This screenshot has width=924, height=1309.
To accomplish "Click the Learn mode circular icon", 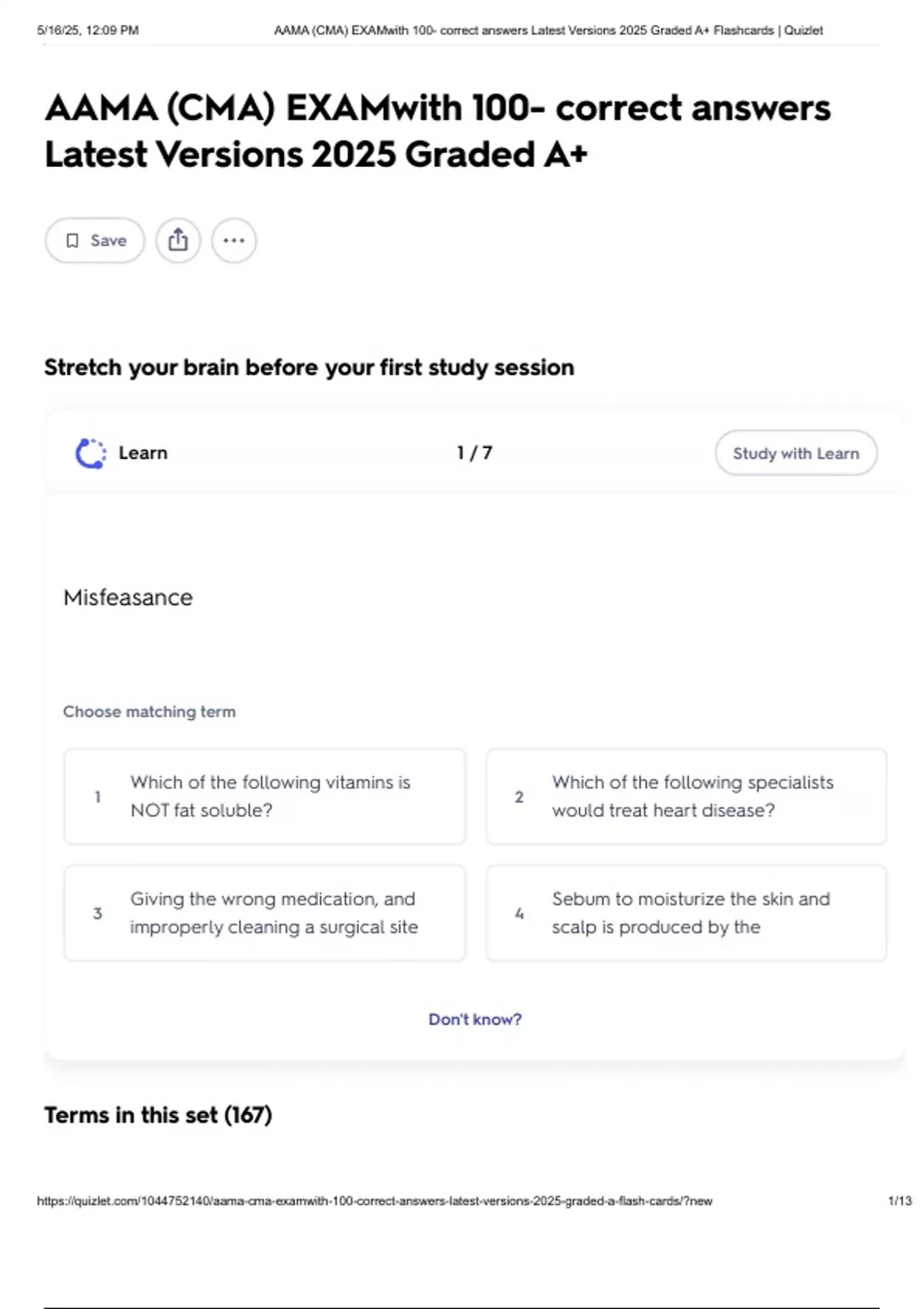I will click(x=91, y=454).
